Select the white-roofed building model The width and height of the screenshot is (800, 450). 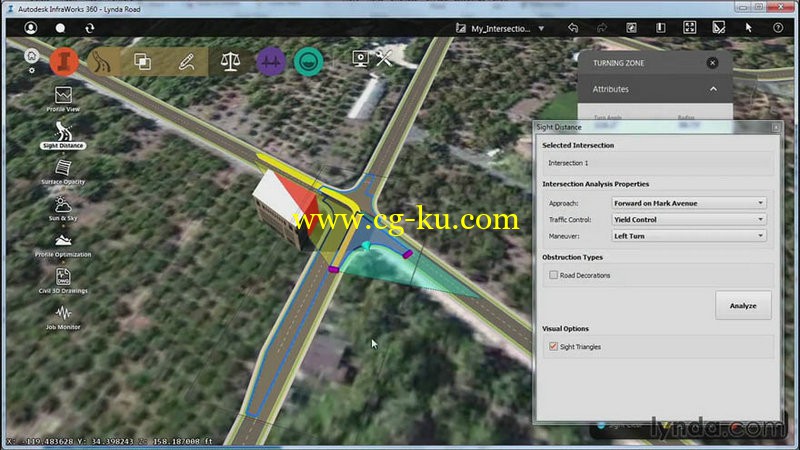[285, 208]
